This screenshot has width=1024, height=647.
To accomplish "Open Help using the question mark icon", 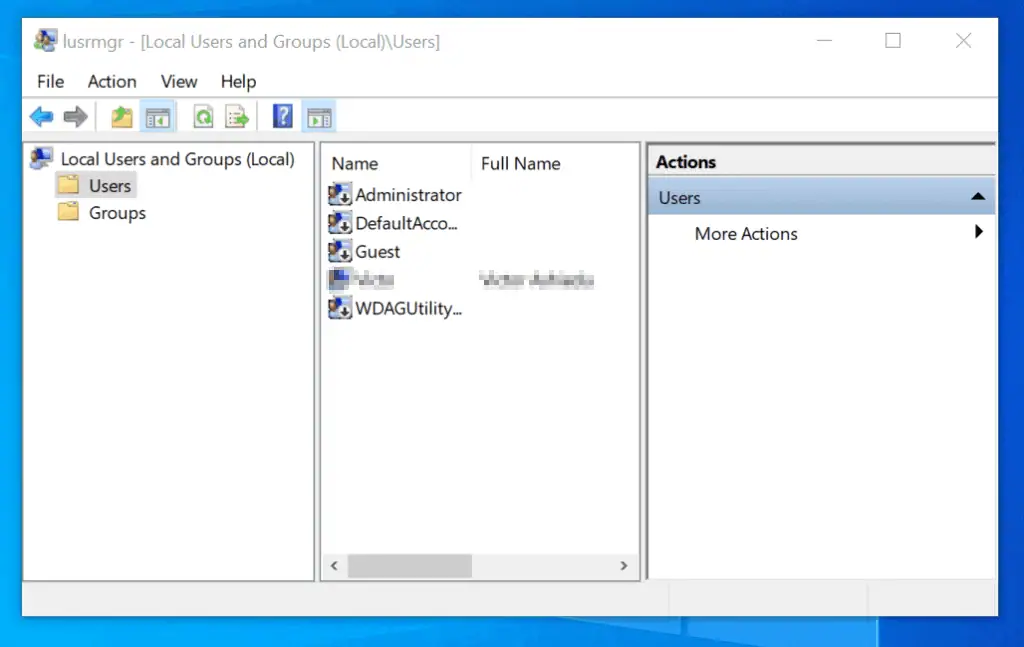I will 282,116.
